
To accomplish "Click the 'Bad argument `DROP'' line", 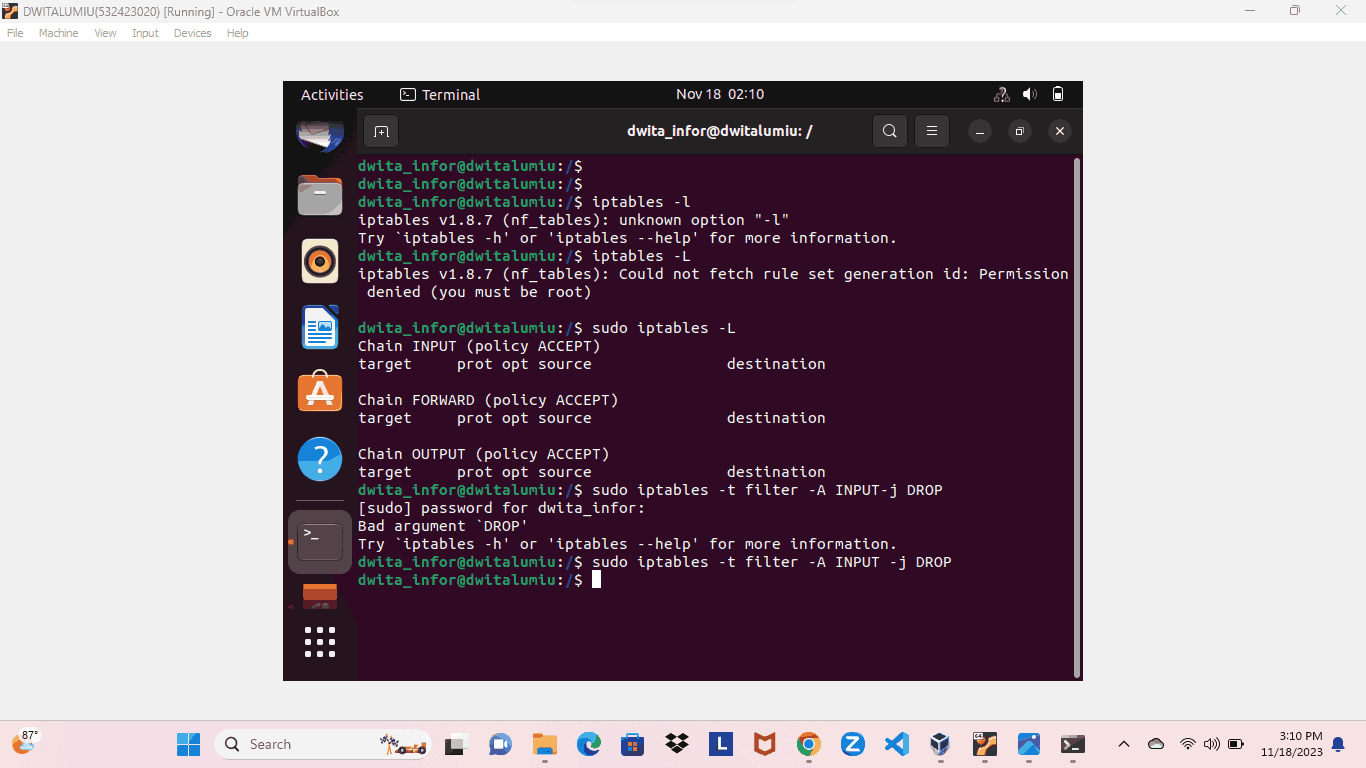I will pos(443,526).
